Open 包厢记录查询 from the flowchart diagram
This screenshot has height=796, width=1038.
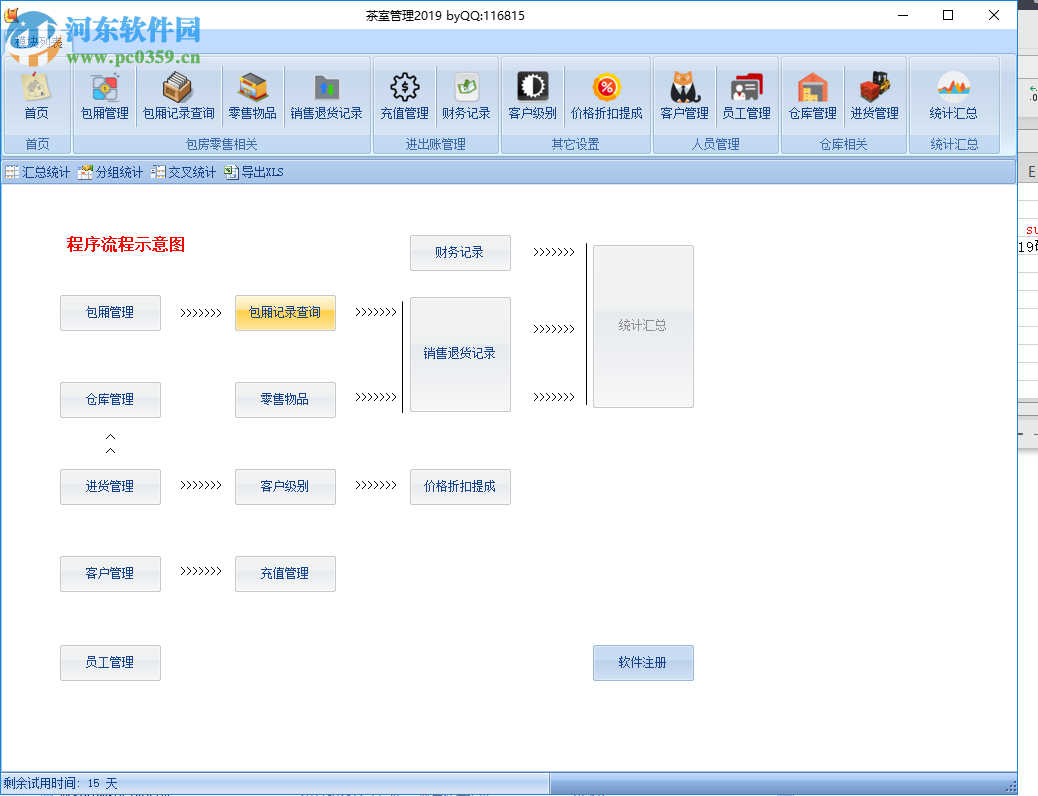(x=285, y=312)
